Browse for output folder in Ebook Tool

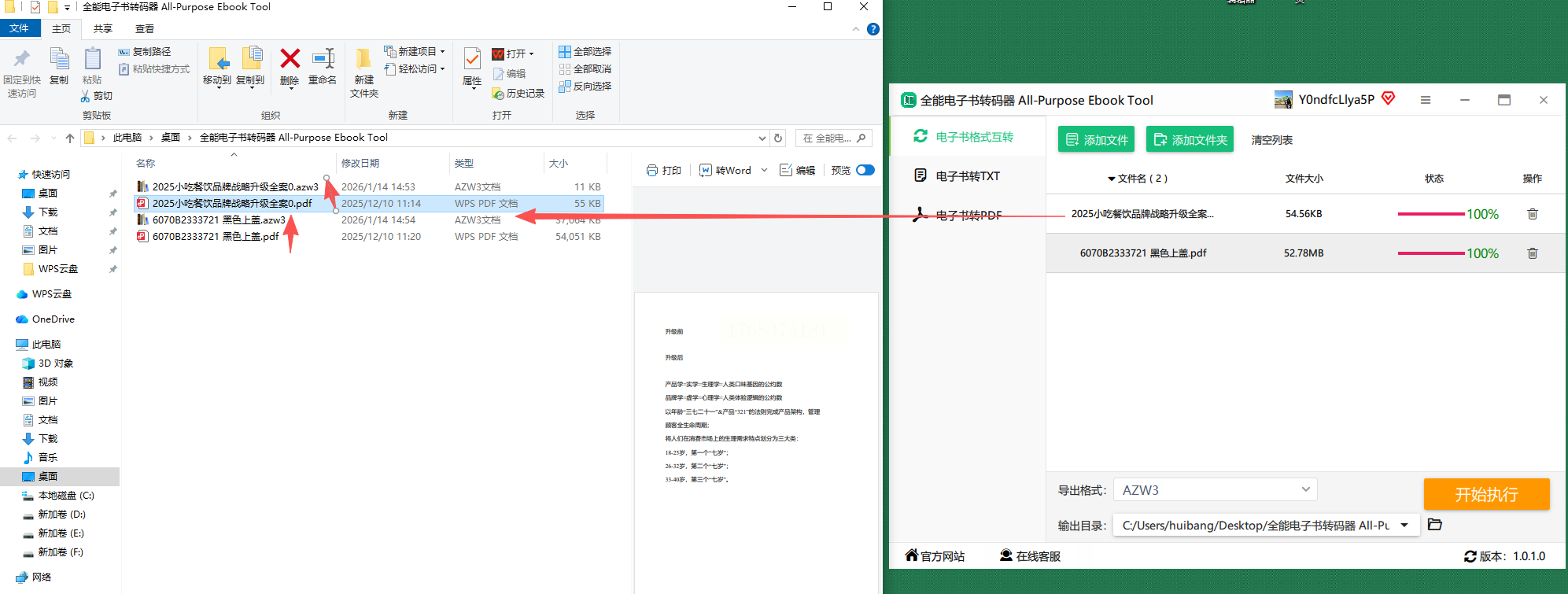pyautogui.click(x=1435, y=525)
